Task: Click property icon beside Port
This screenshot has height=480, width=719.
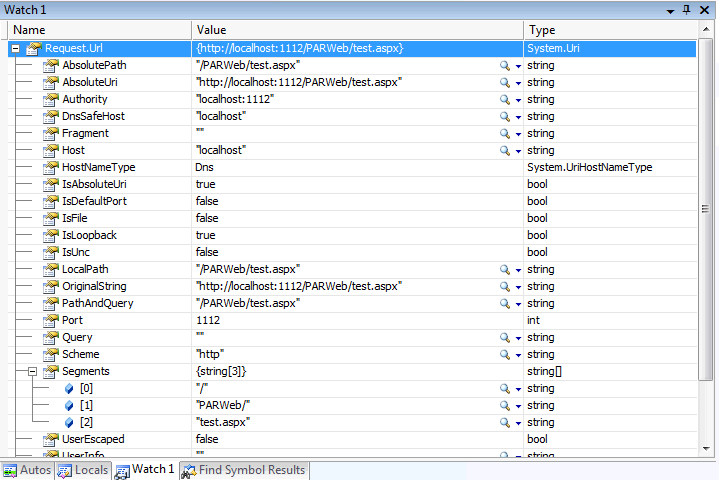Action: pyautogui.click(x=51, y=320)
